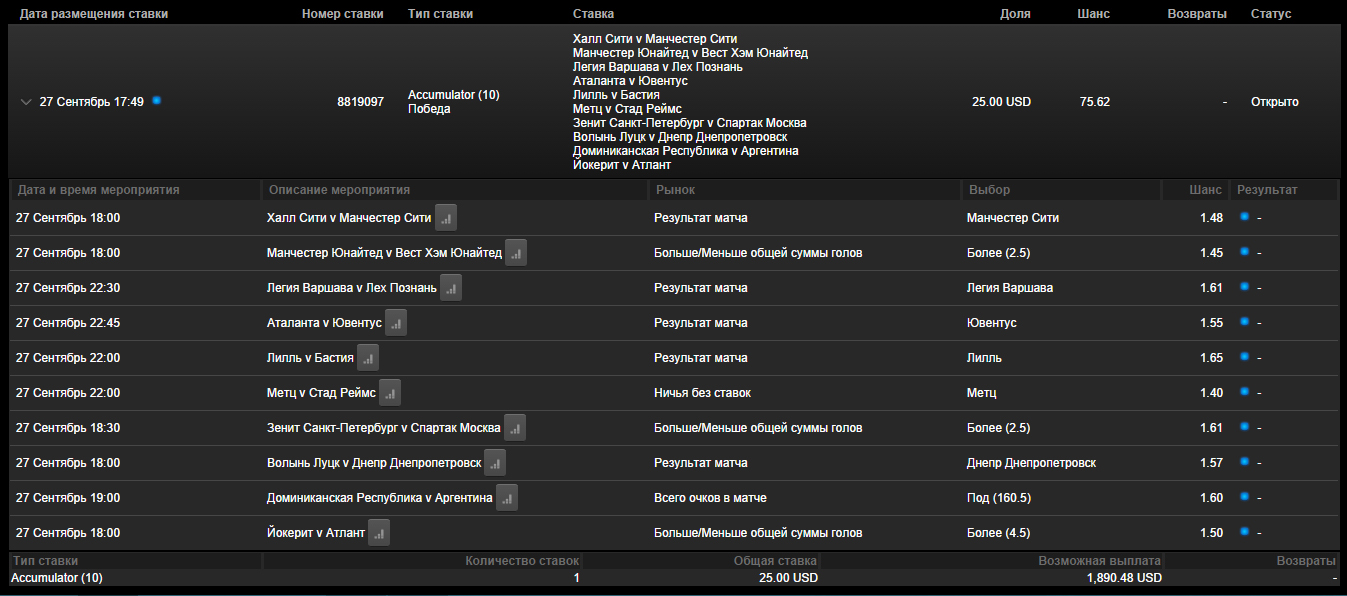Open stats icon for Аталанта v Ювентус
This screenshot has width=1347, height=596.
(396, 323)
